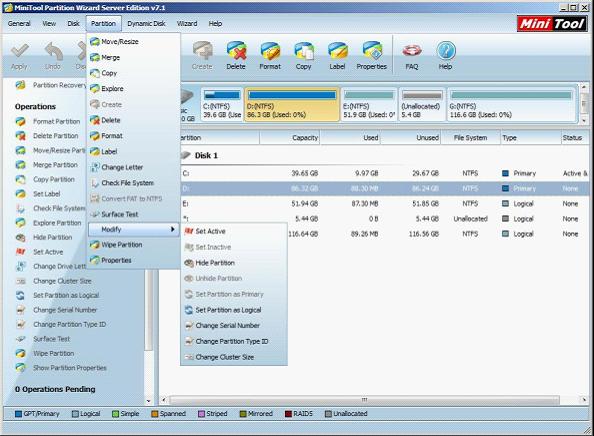The height and width of the screenshot is (436, 594).
Task: Click the Format toolbar icon
Action: click(x=270, y=55)
